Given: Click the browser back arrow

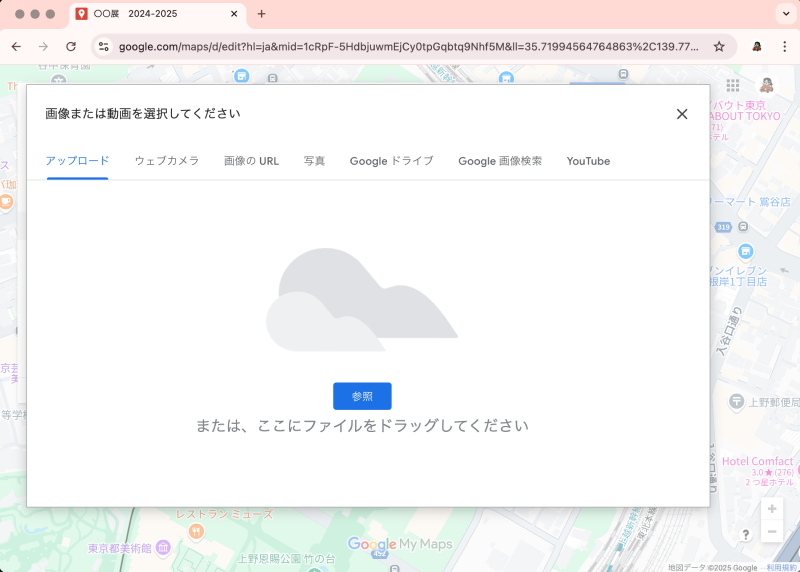Looking at the screenshot, I should [x=16, y=46].
